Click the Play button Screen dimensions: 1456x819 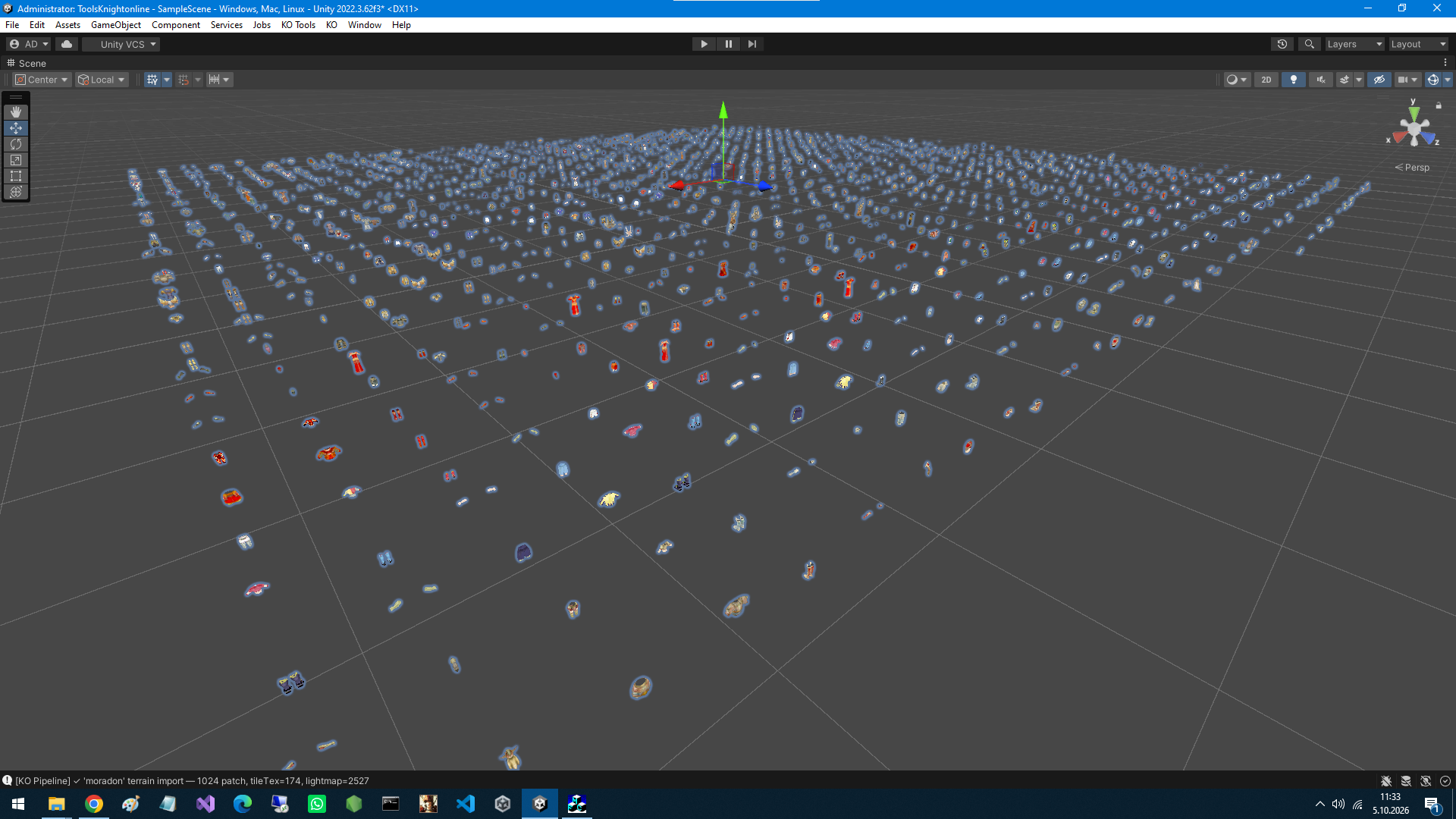coord(704,44)
